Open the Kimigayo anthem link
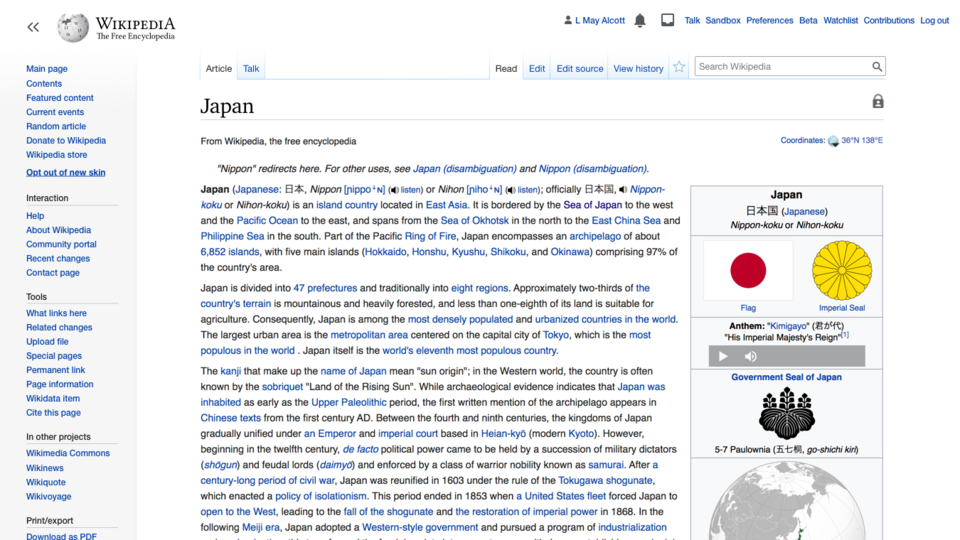 (x=788, y=326)
